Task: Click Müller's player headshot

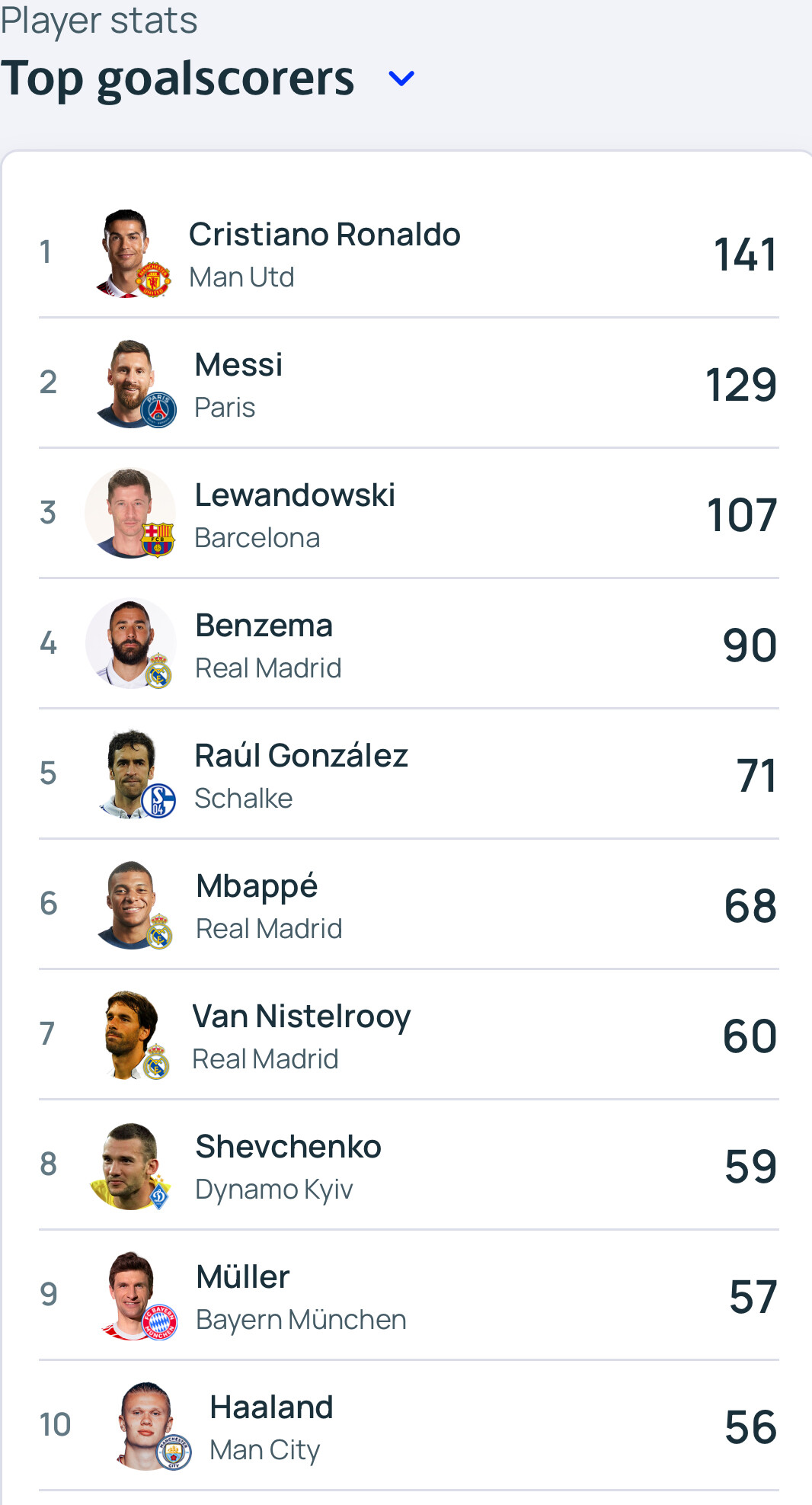Action: coord(131,1292)
